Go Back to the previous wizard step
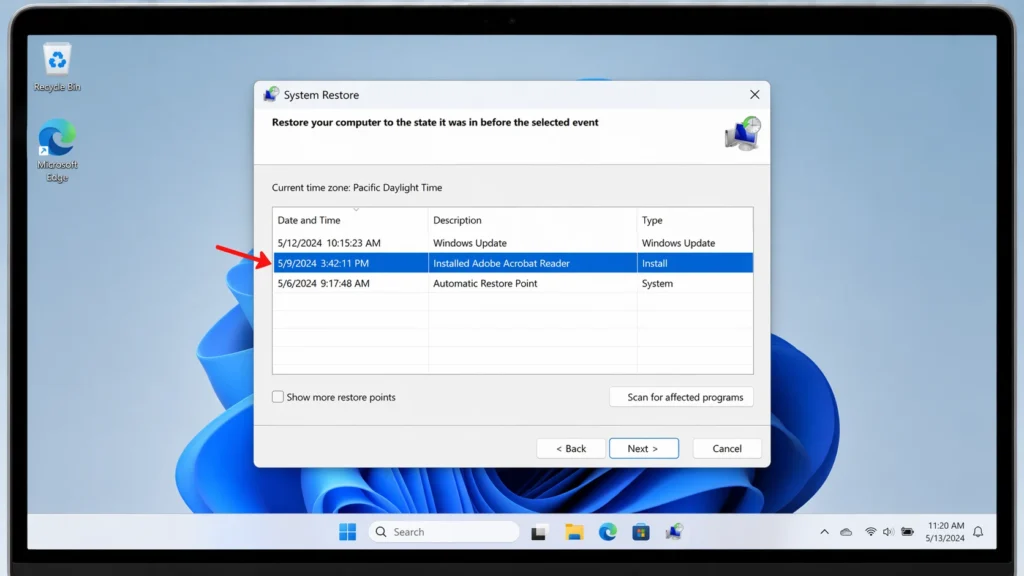This screenshot has width=1024, height=576. pos(571,448)
